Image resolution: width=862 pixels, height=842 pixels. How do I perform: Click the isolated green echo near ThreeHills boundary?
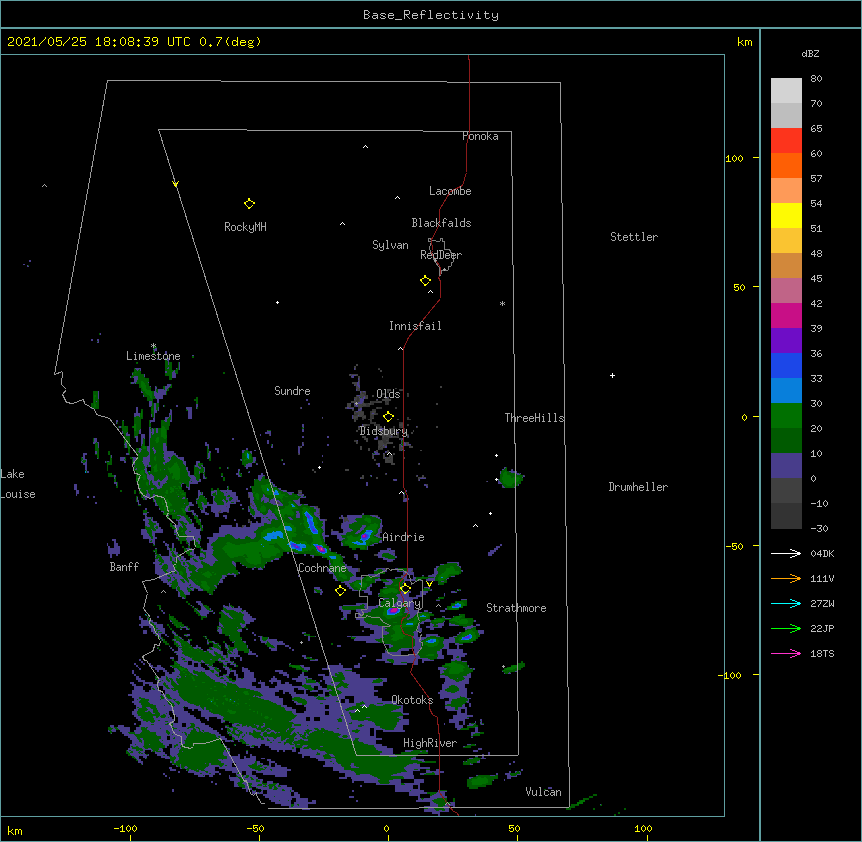[x=511, y=478]
